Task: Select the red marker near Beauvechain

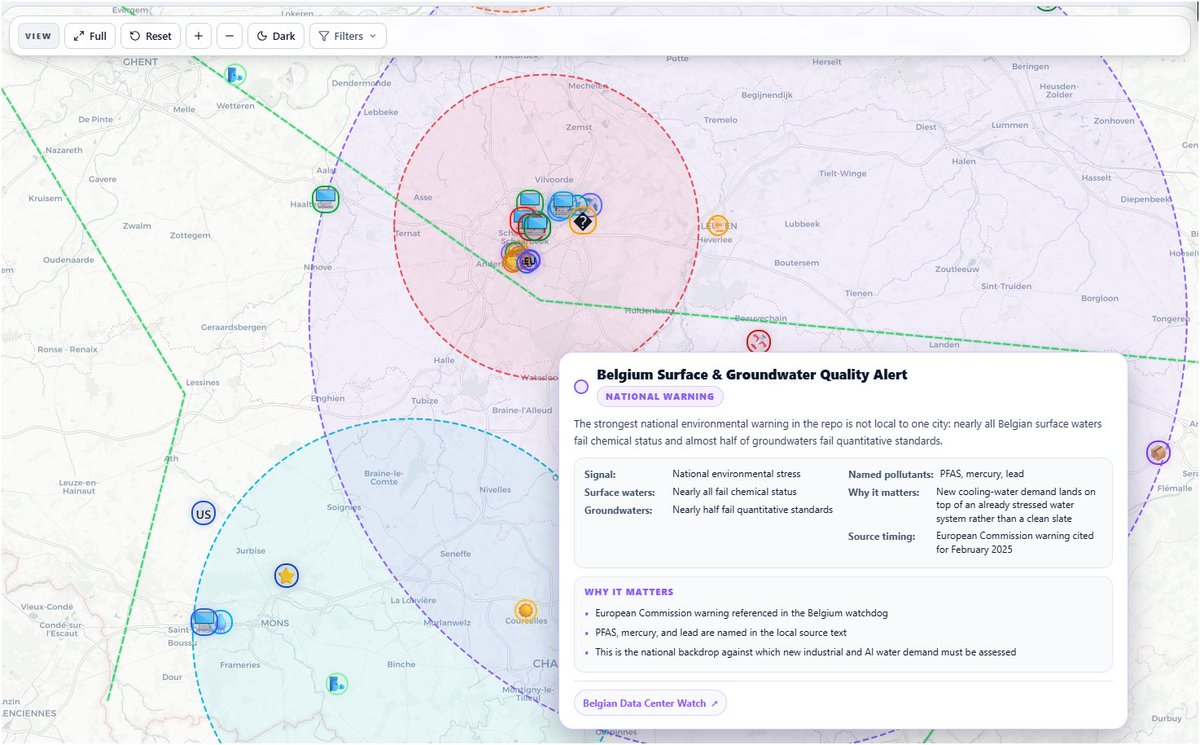Action: click(758, 341)
